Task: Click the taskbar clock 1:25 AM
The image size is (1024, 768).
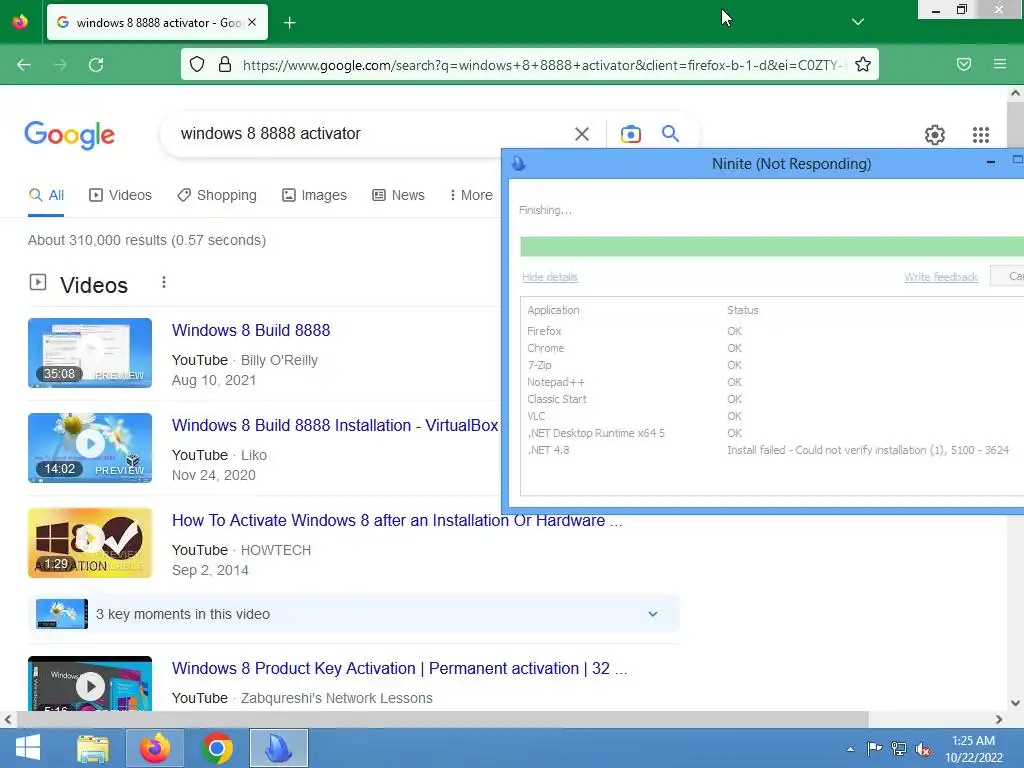Action: tap(973, 748)
